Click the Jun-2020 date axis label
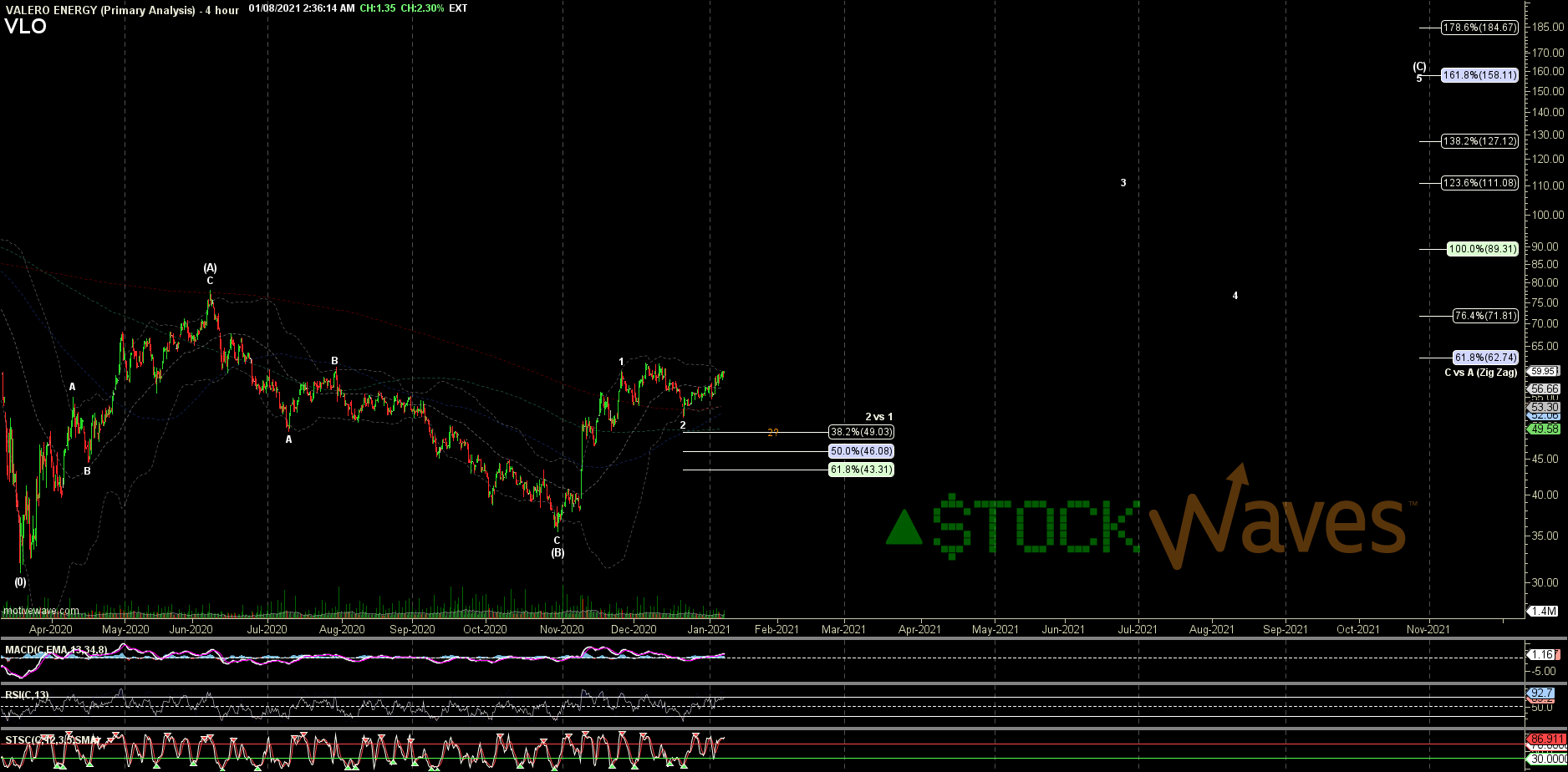 [x=191, y=630]
